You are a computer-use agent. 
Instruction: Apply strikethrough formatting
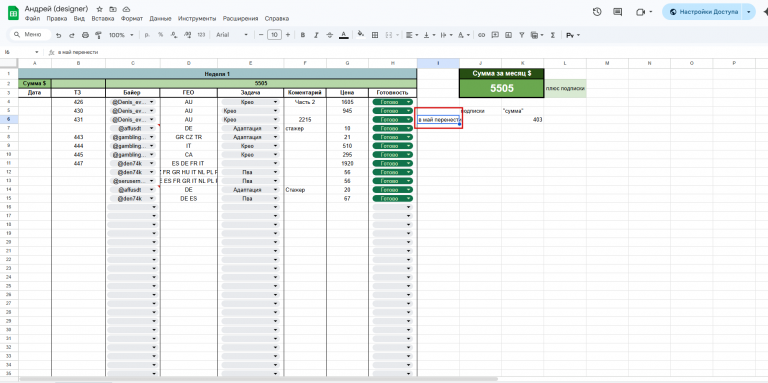tap(330, 35)
